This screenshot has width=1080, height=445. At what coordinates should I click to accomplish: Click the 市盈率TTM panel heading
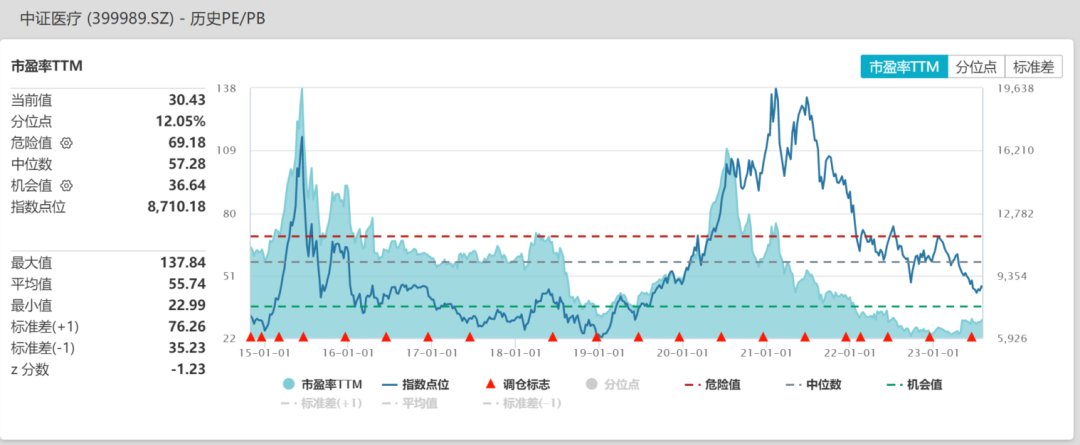tap(46, 66)
